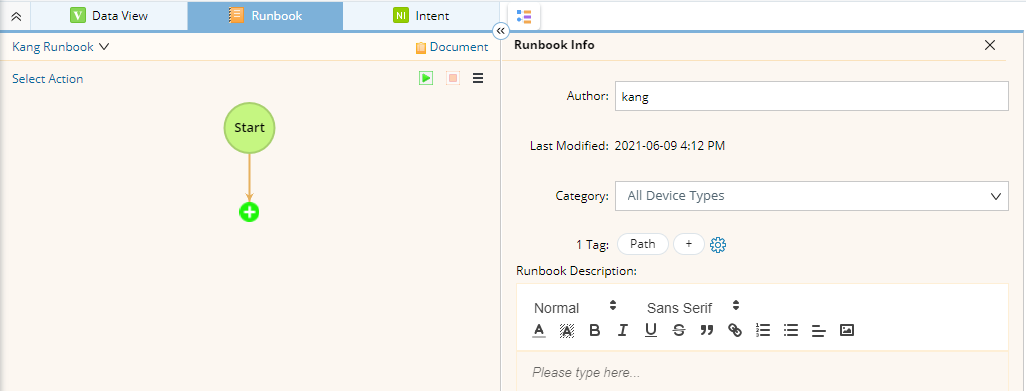Click the Select Action link
Image resolution: width=1026 pixels, height=391 pixels.
(x=48, y=78)
